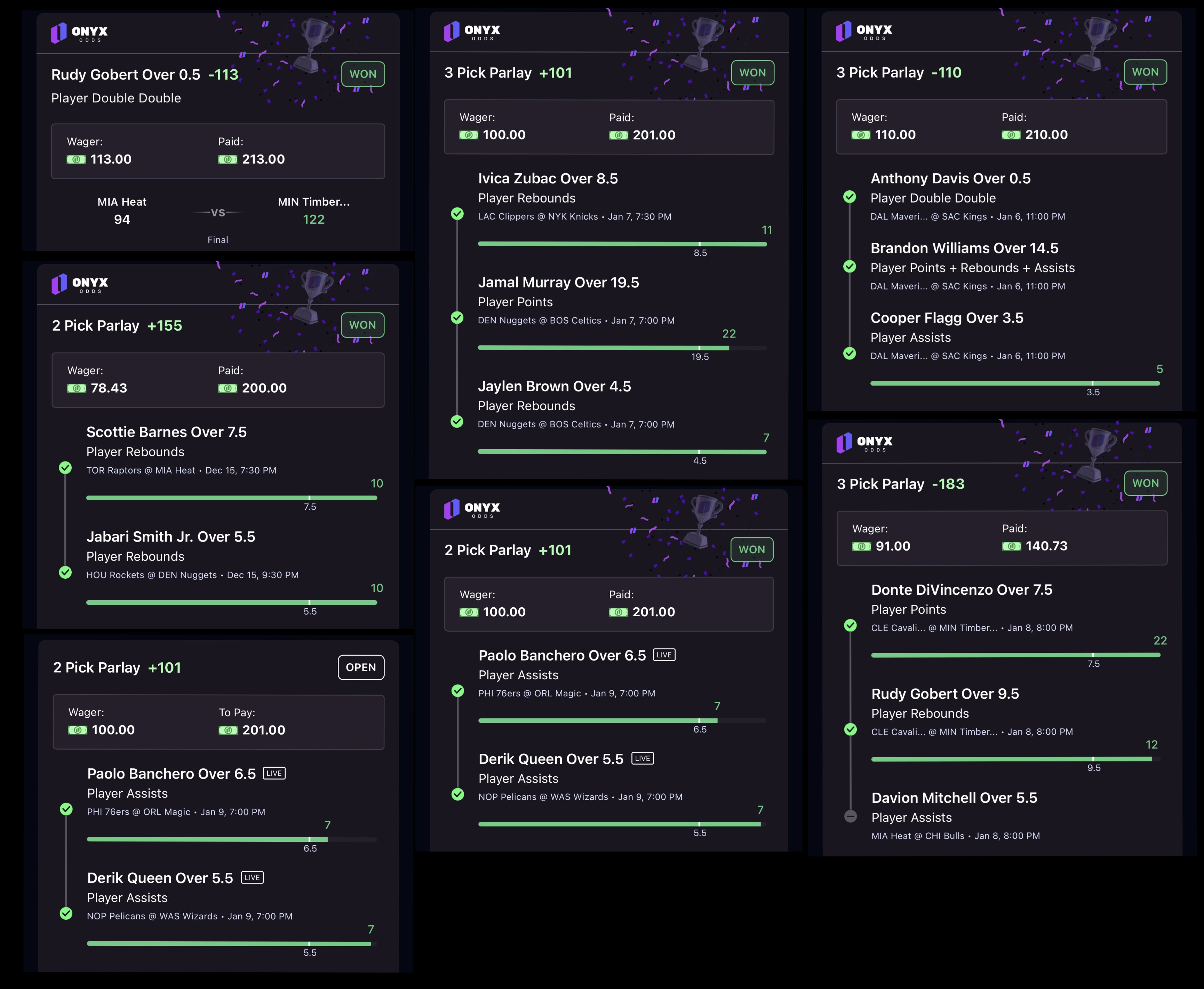Screen dimensions: 1204x989
Task: Click the OPEN badge on the 2 Pick Parlay
Action: [361, 668]
